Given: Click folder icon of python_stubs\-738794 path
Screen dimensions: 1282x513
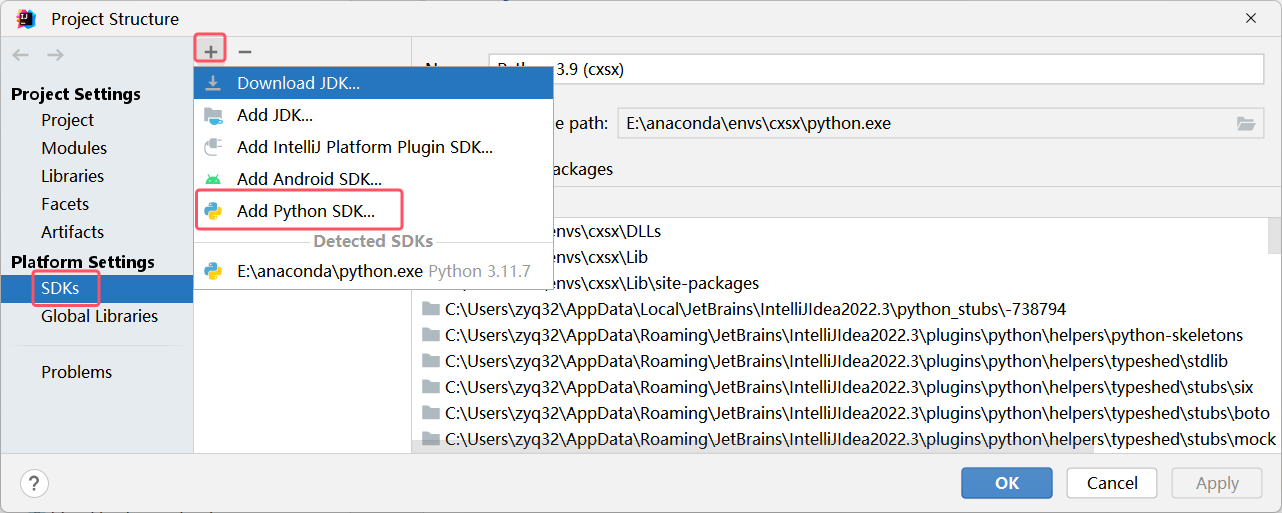Looking at the screenshot, I should [431, 309].
